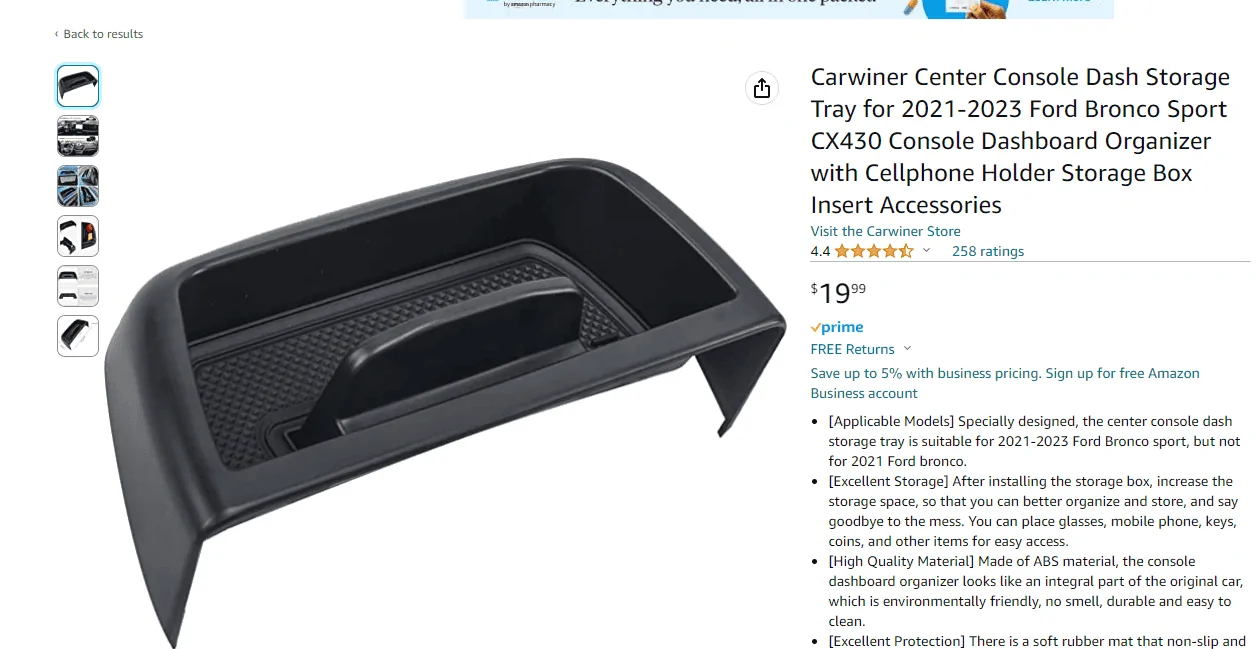Open the FREE Returns details
Image resolution: width=1256 pixels, height=649 pixels.
853,349
